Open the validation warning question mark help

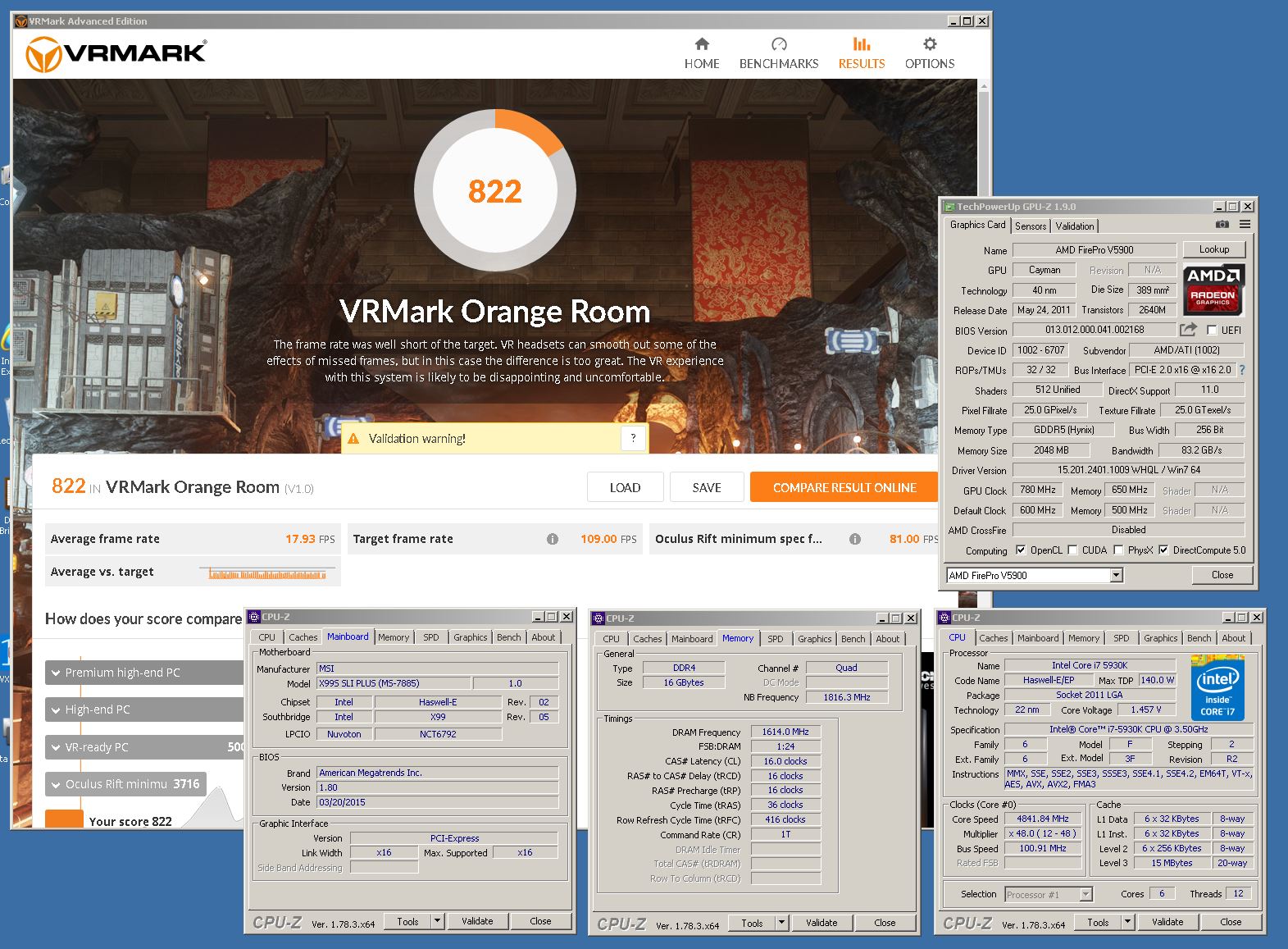point(633,438)
